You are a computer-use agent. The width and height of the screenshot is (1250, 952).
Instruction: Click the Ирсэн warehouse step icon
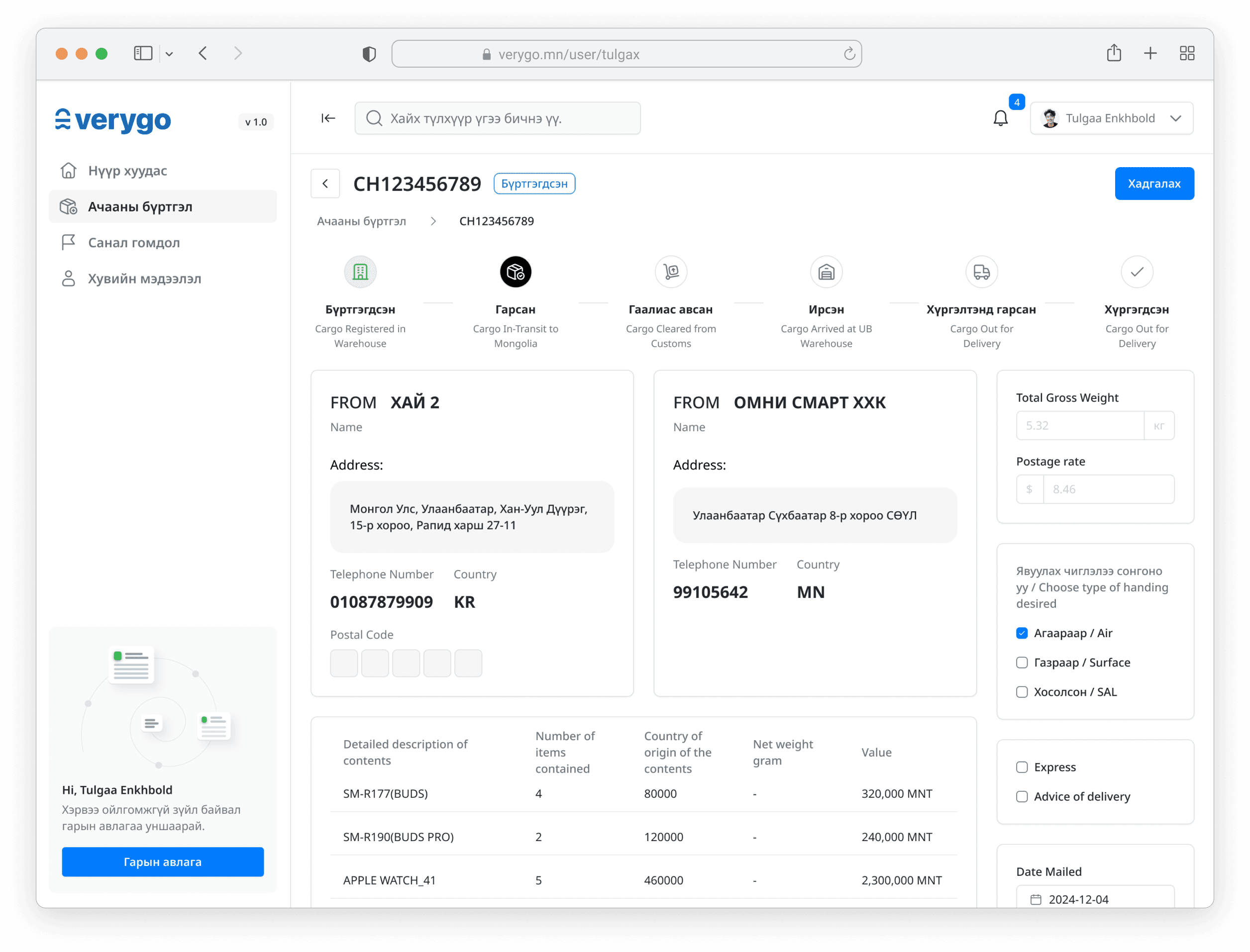(x=826, y=272)
